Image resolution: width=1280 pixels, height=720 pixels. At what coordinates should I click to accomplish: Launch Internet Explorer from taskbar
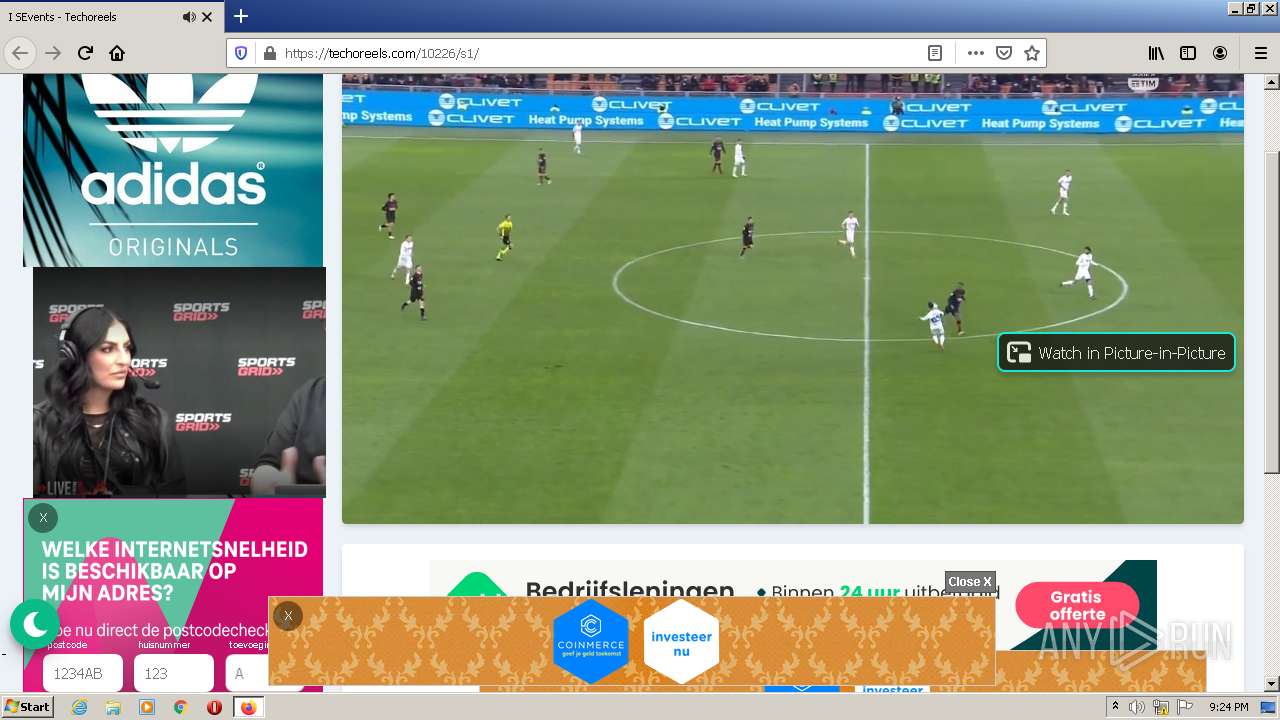(x=79, y=707)
